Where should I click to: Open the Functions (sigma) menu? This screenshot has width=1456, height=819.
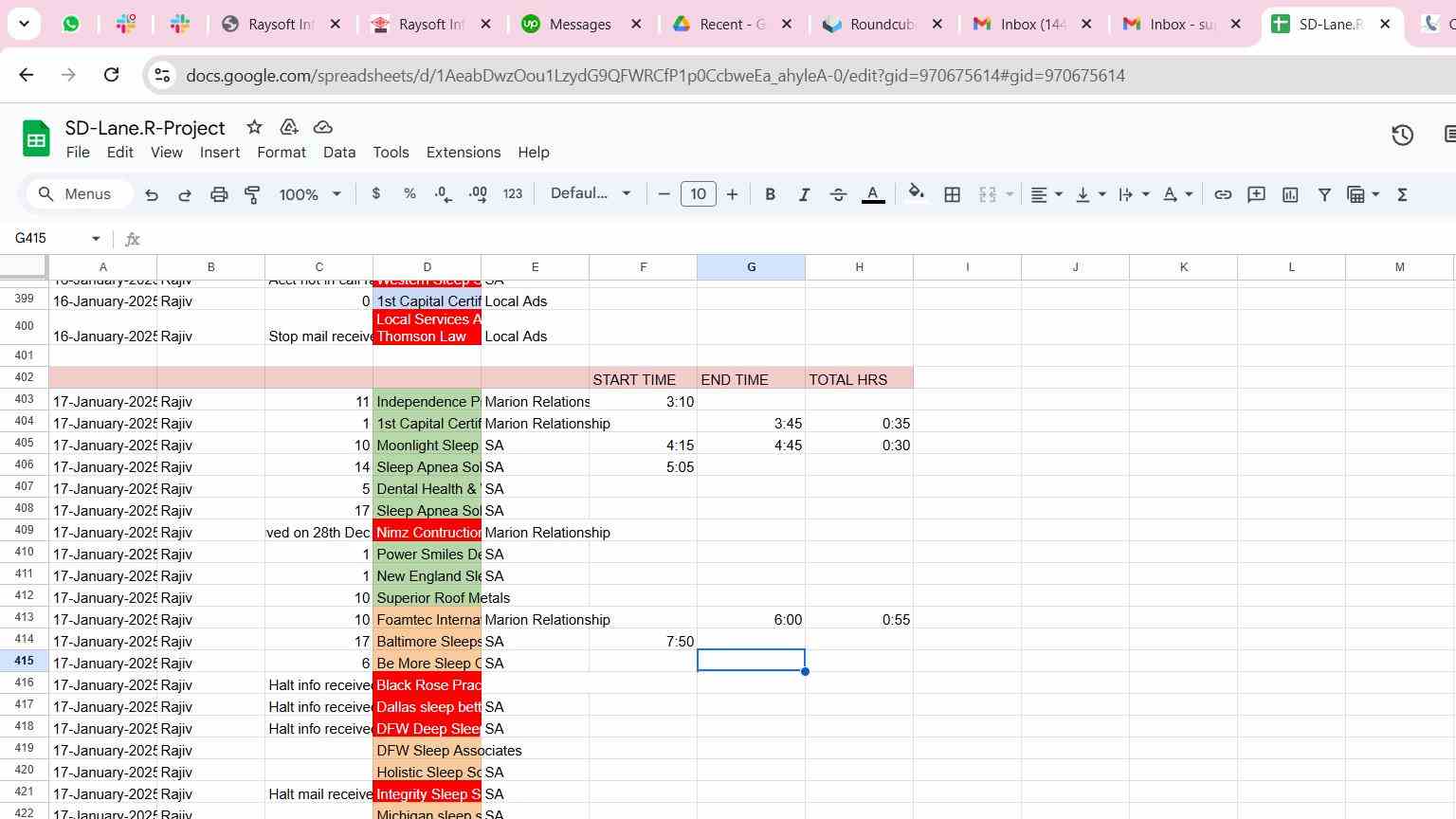(x=1402, y=194)
